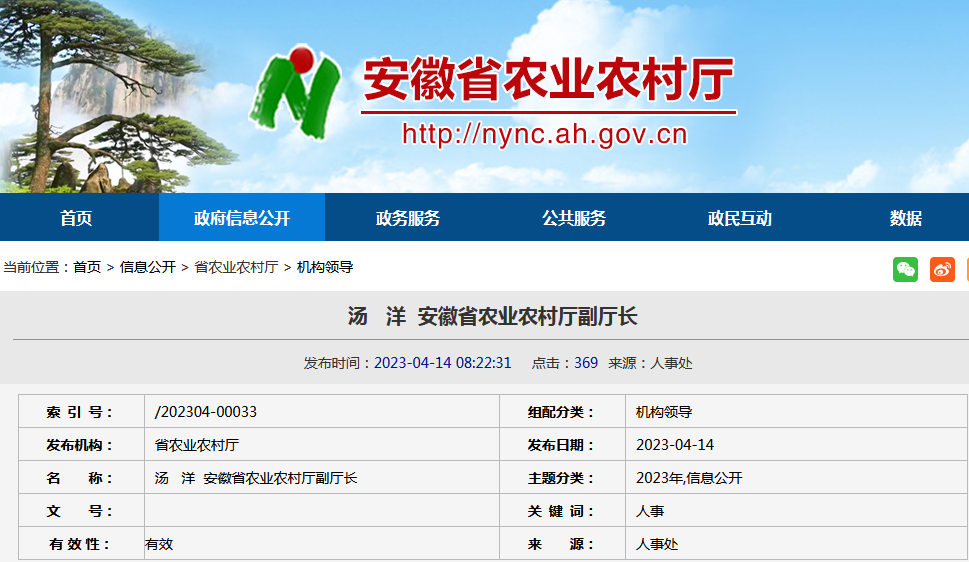Share page via WeChat icon
This screenshot has width=969, height=562.
905,270
